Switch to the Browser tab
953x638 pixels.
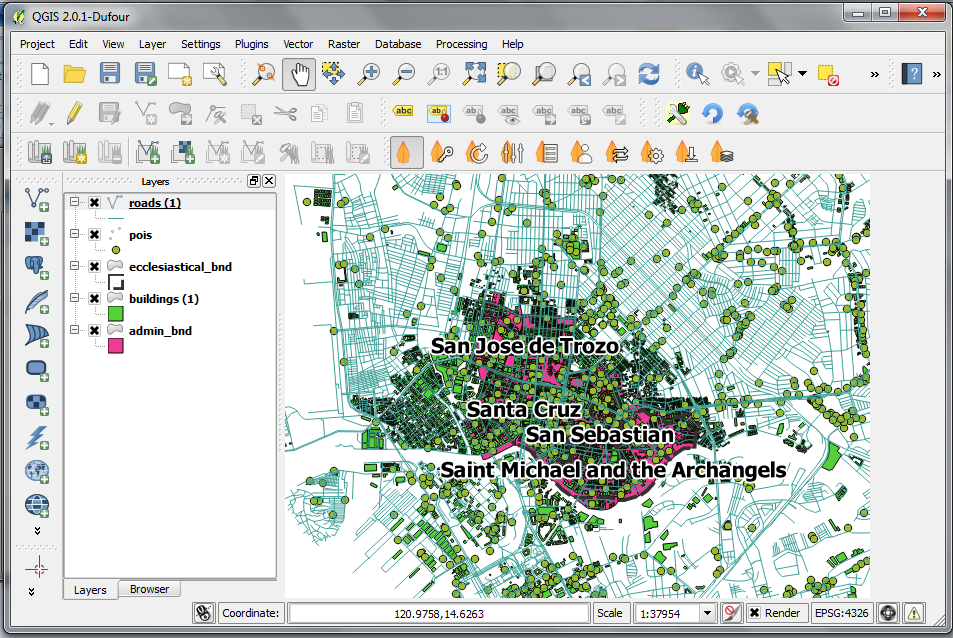[x=149, y=589]
